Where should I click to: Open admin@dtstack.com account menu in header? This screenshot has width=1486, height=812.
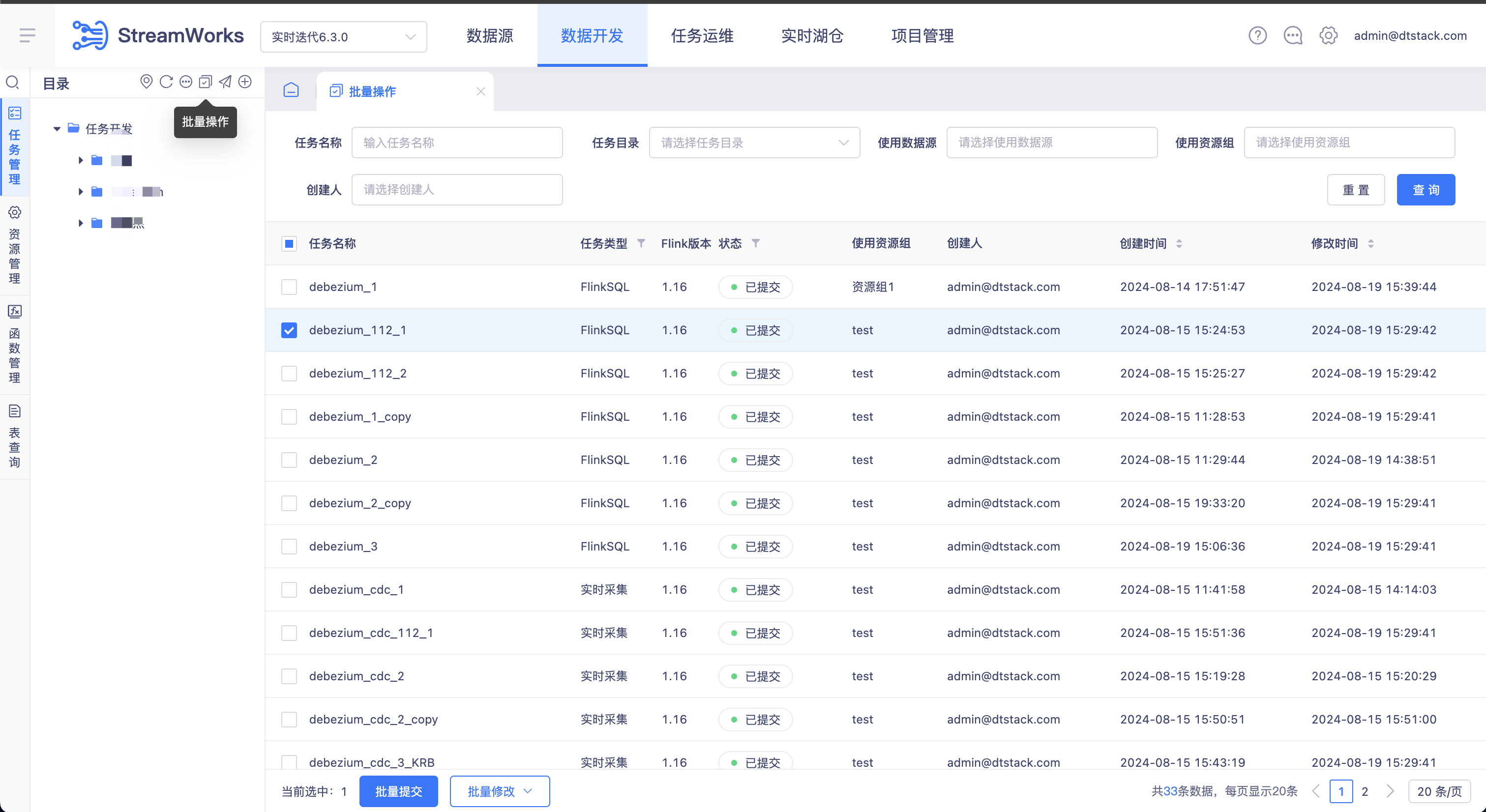[1410, 35]
